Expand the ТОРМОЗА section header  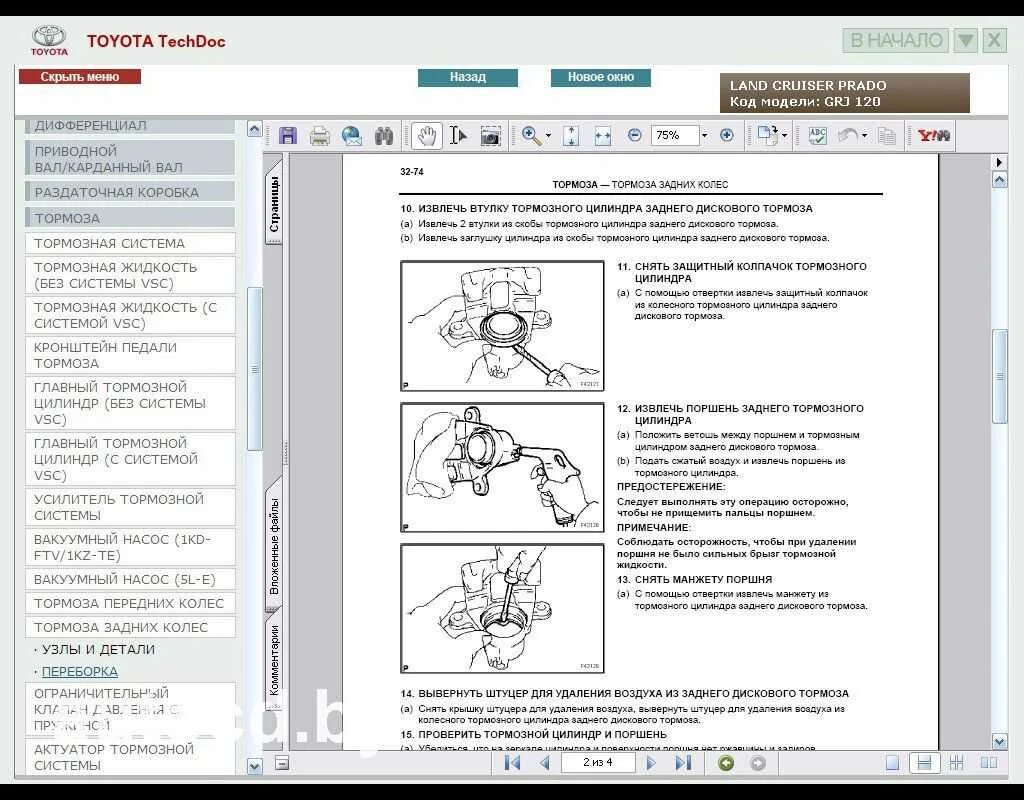point(130,218)
